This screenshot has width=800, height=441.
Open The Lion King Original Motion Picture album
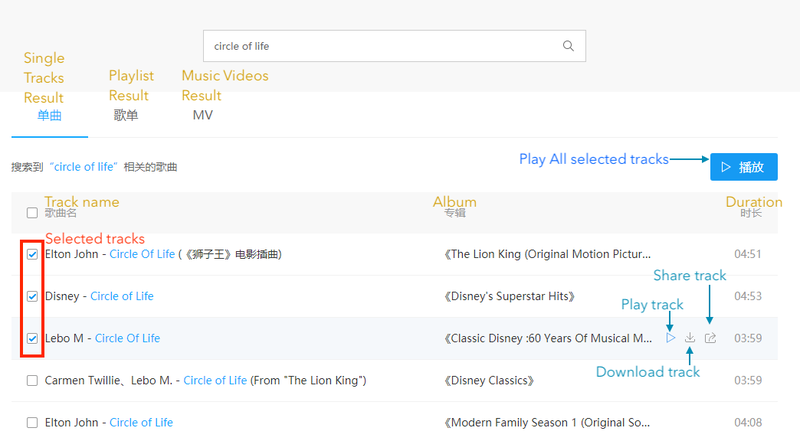[x=547, y=254]
